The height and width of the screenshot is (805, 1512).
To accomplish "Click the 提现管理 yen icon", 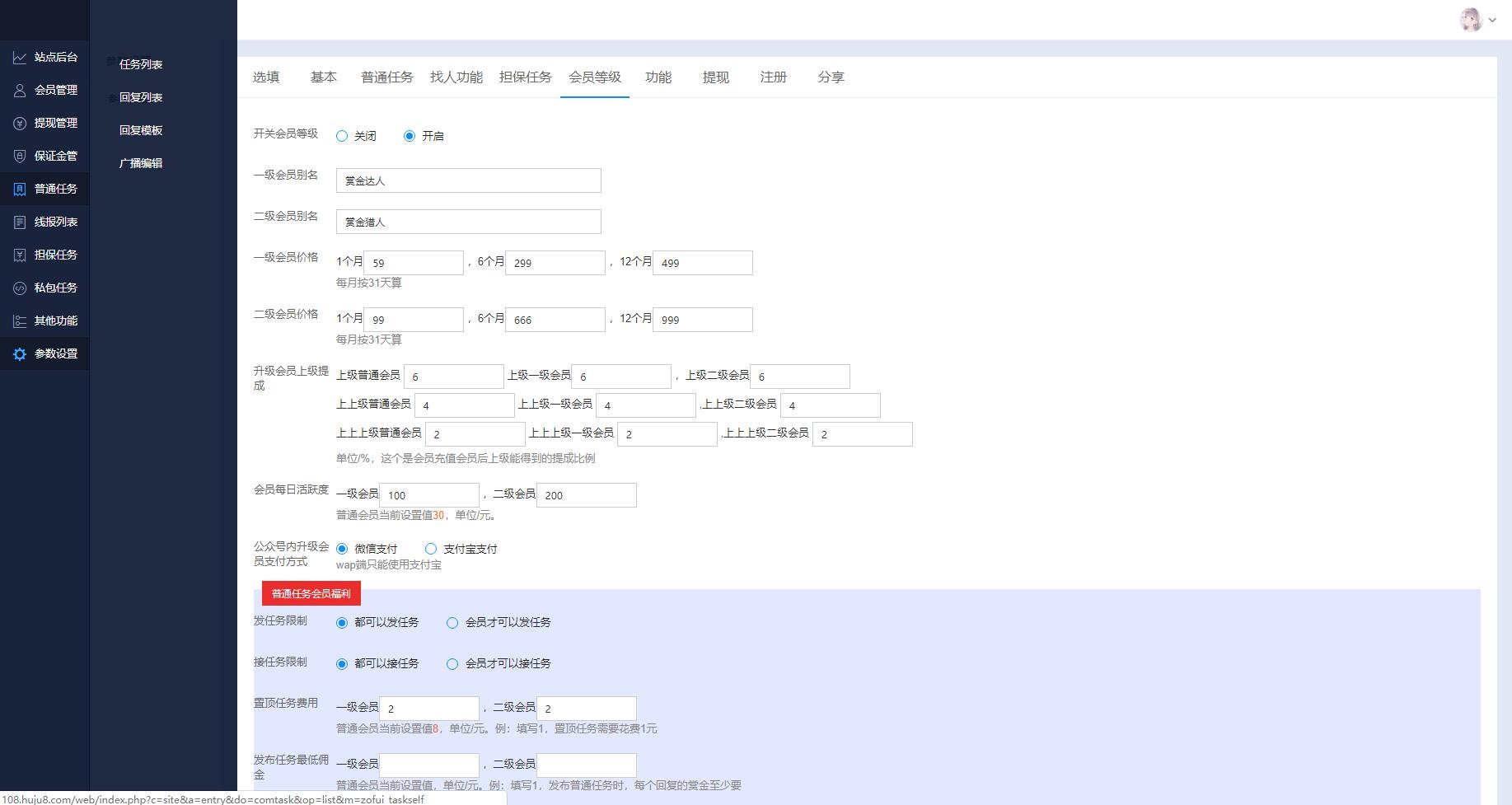I will 20,123.
